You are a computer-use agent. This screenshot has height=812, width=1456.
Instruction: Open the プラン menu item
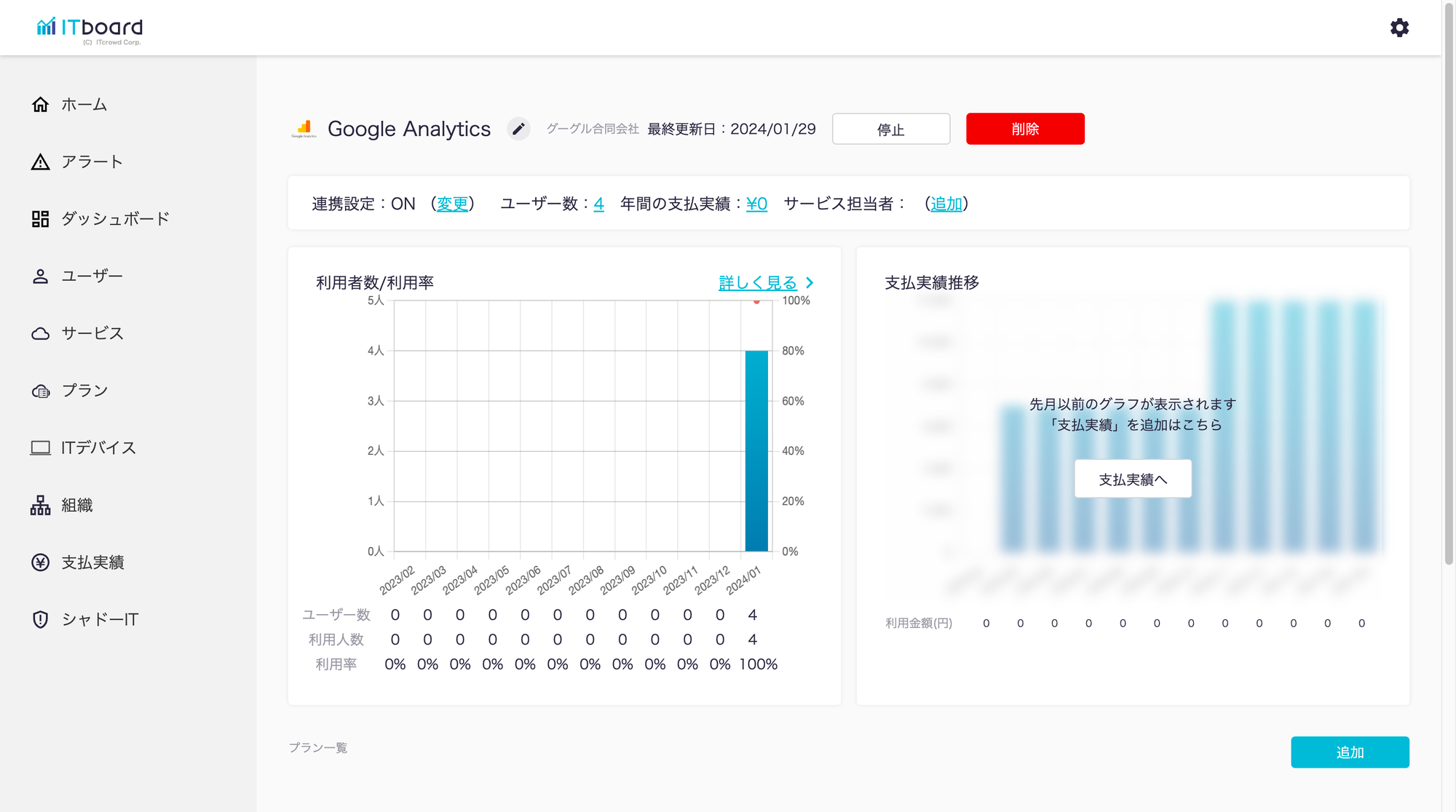click(84, 391)
